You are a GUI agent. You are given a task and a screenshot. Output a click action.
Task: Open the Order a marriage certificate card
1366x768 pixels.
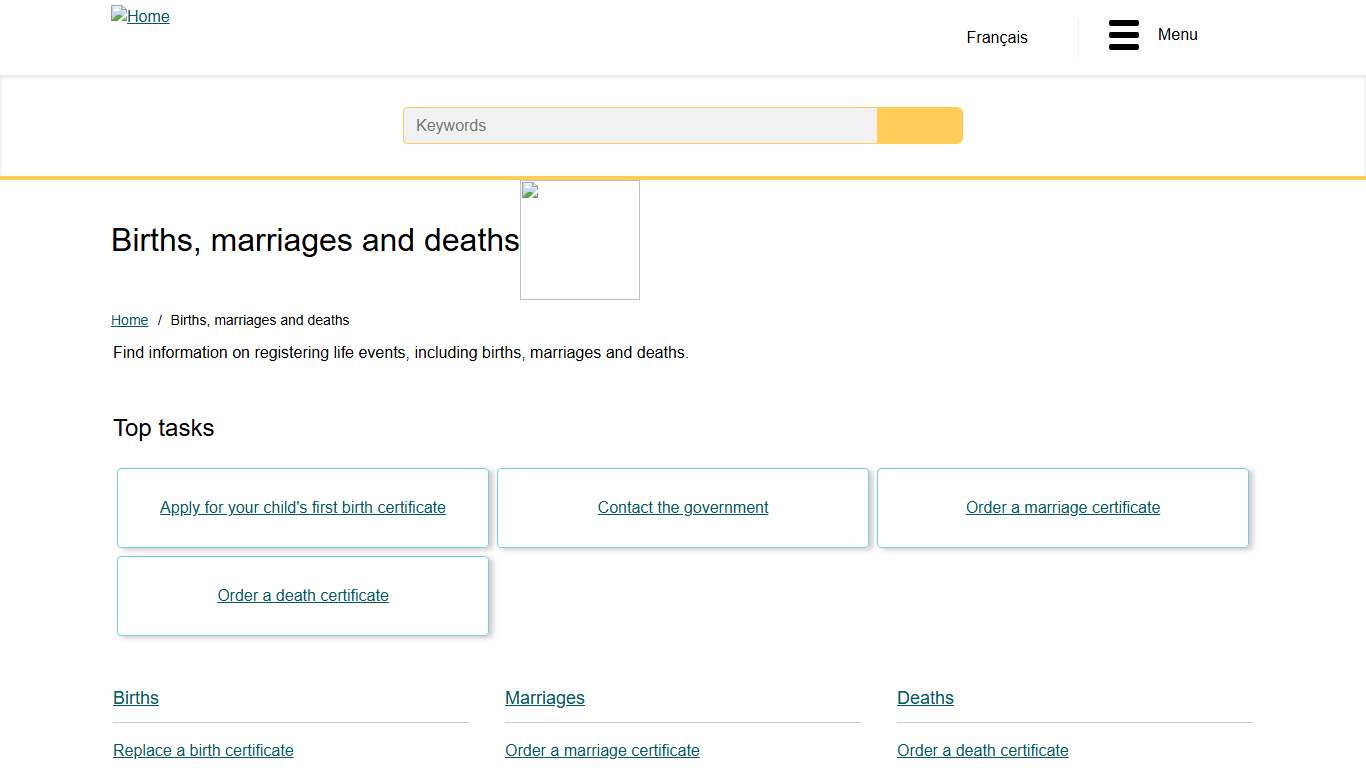[x=1062, y=507]
